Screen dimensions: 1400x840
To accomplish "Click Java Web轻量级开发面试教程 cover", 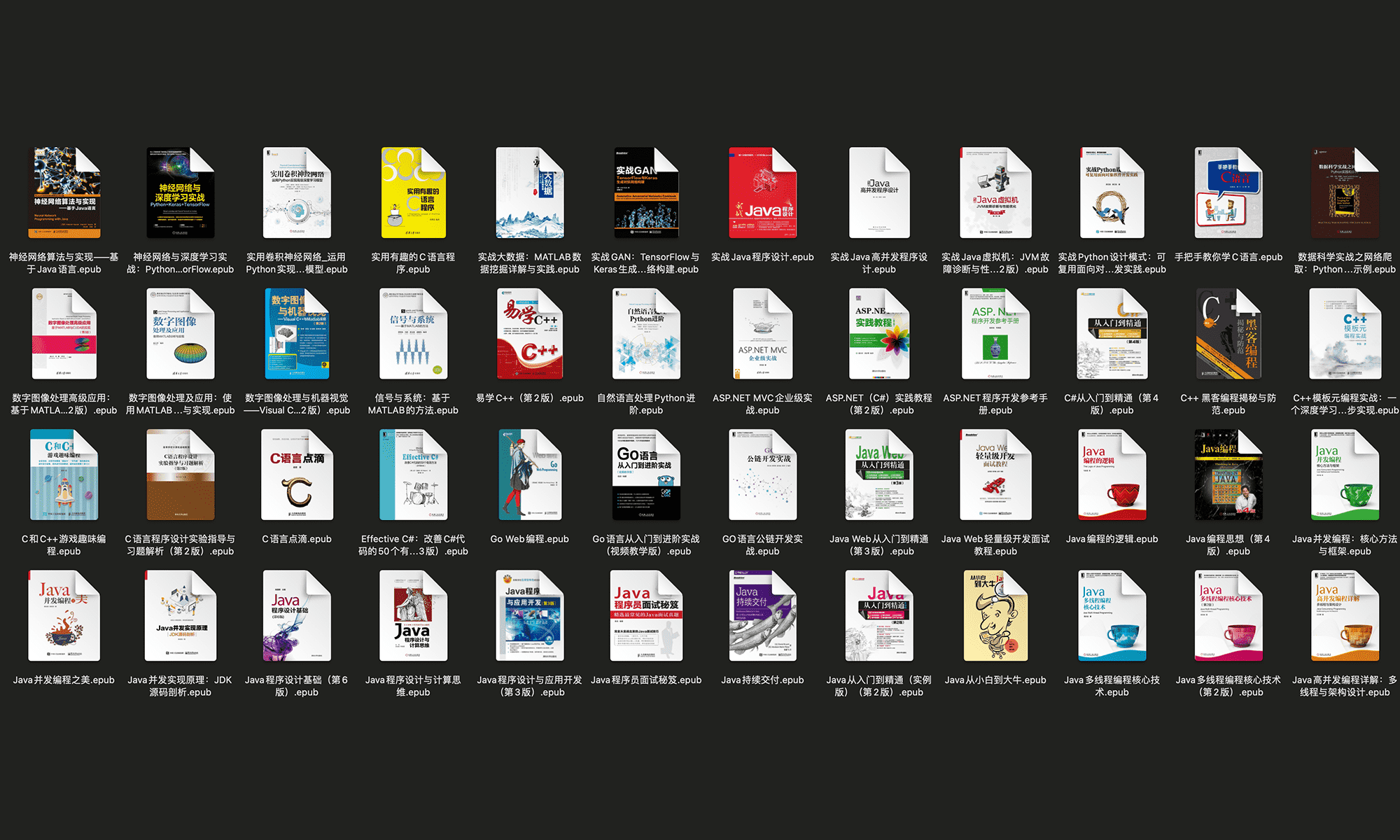I will 995,475.
